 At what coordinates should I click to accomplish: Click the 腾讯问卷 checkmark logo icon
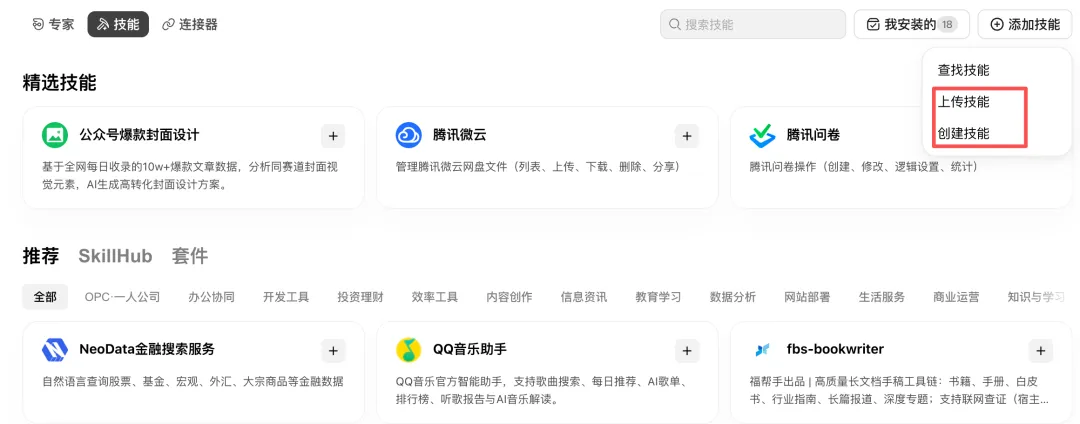pos(762,135)
